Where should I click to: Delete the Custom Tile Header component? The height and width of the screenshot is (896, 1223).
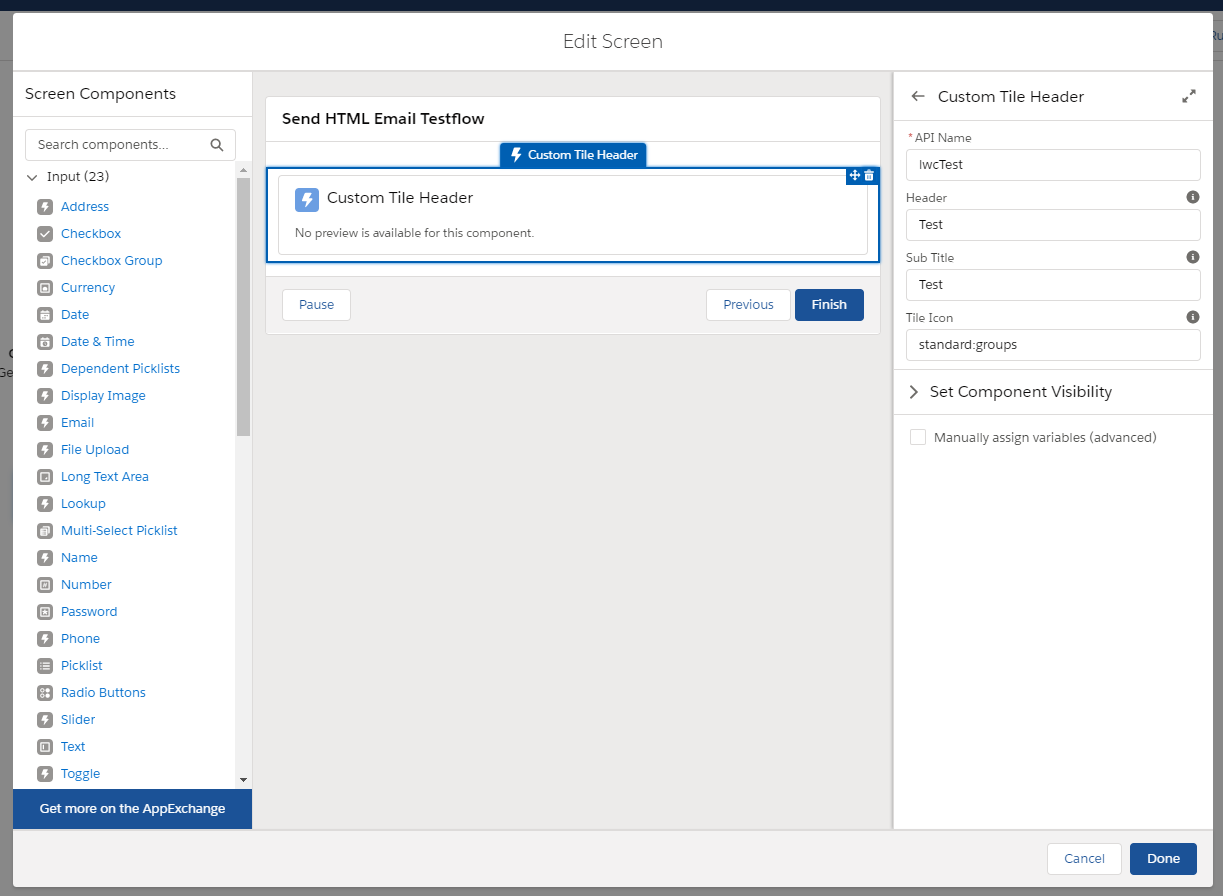click(869, 175)
